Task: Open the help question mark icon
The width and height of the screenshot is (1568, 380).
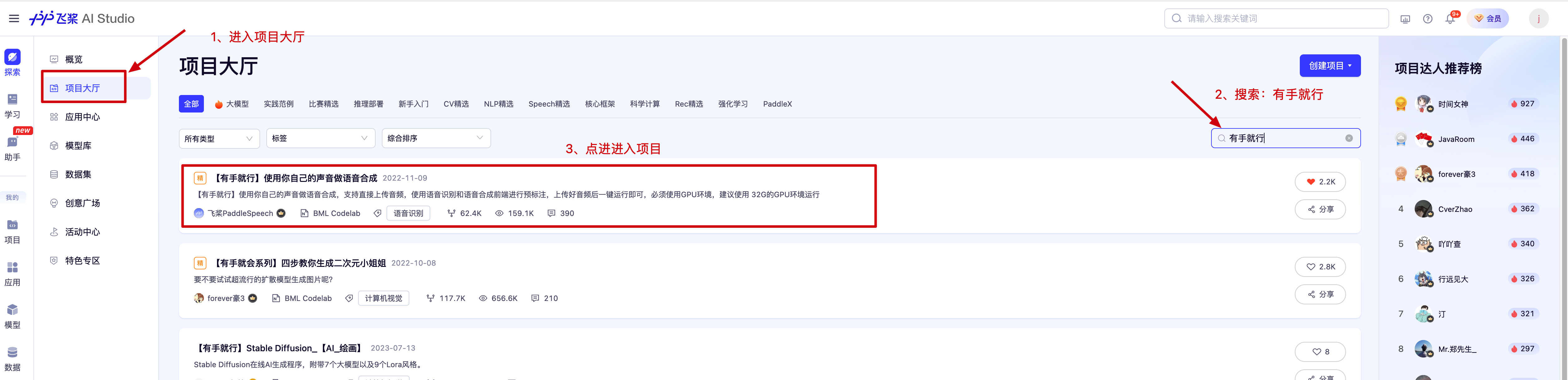Action: 1427,19
